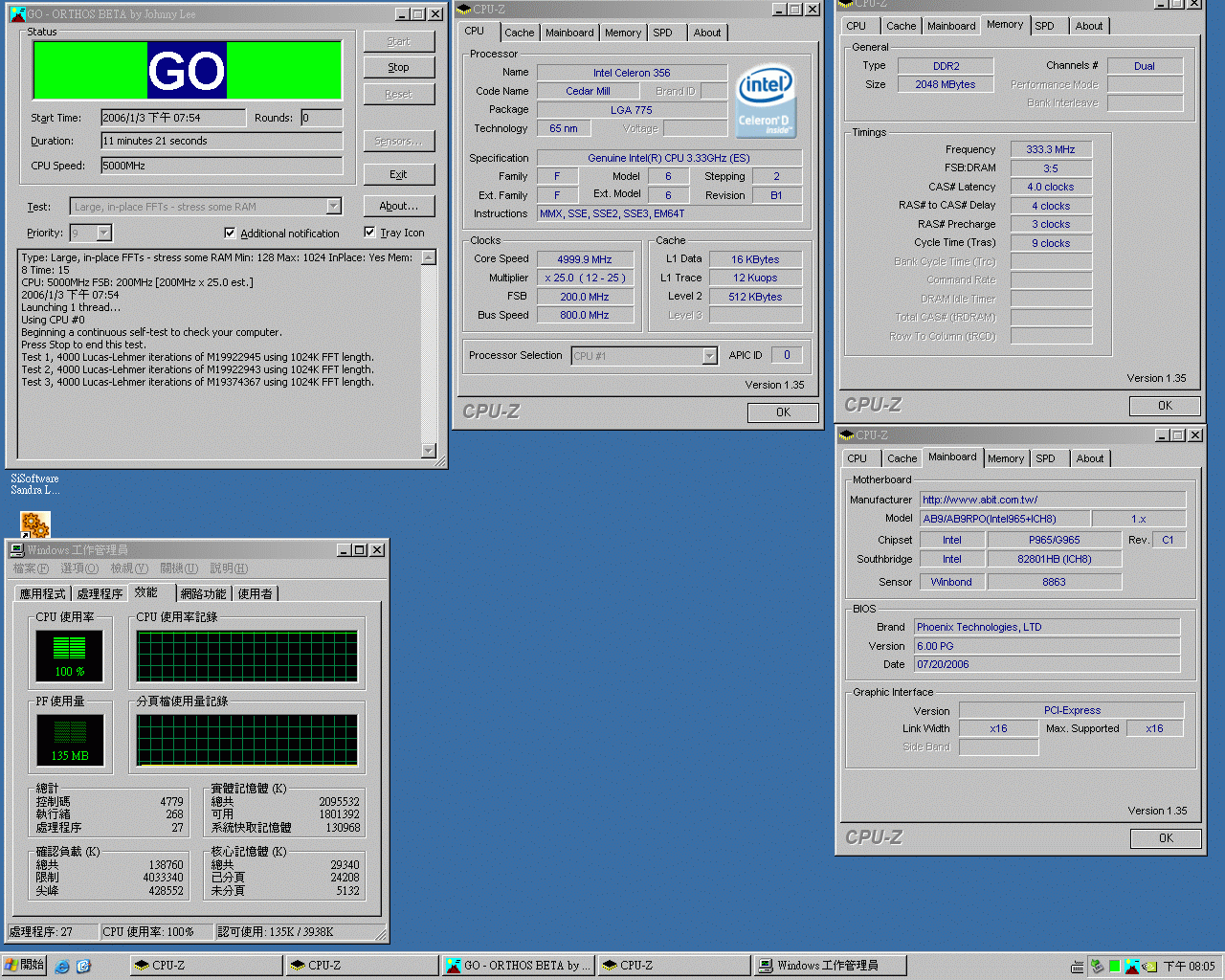
Task: Click OK in the CPU-Z Mainboard window
Action: tap(1166, 838)
